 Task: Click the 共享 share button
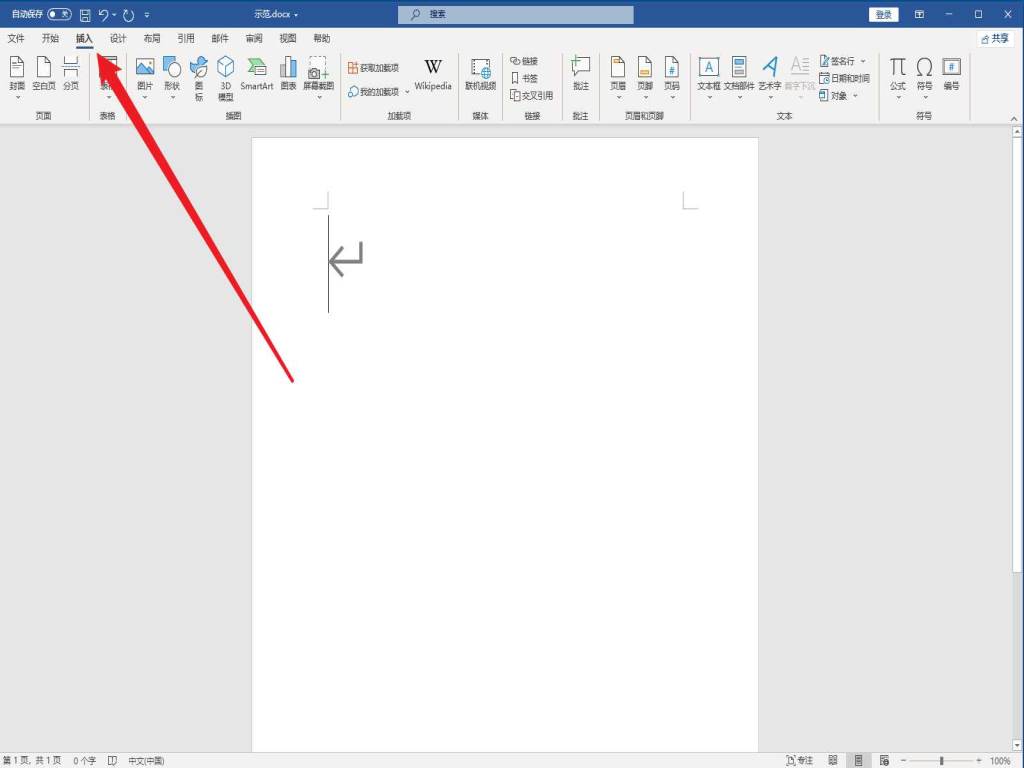(995, 39)
